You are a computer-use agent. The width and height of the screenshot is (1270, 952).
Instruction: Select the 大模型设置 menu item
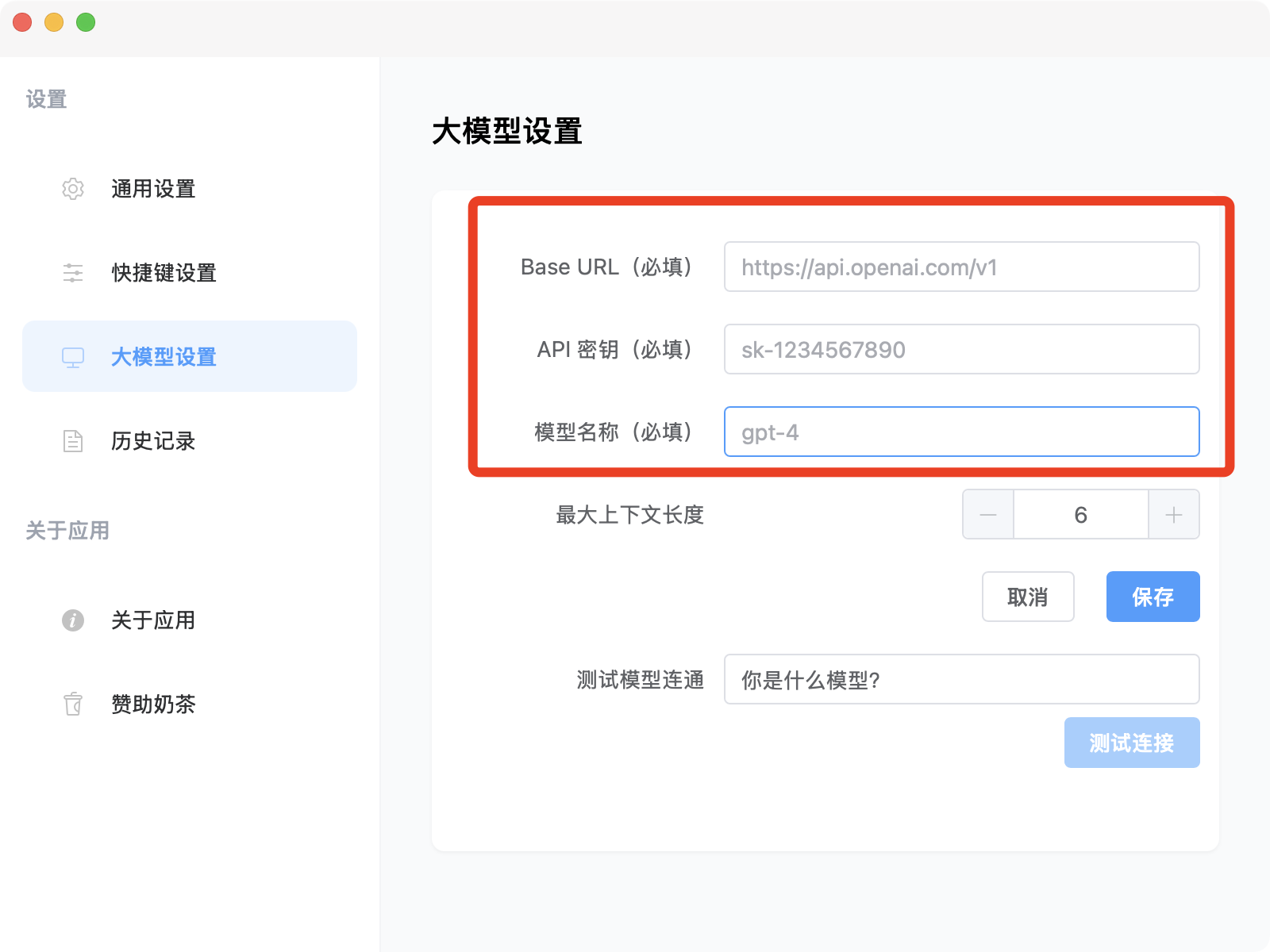click(x=190, y=356)
